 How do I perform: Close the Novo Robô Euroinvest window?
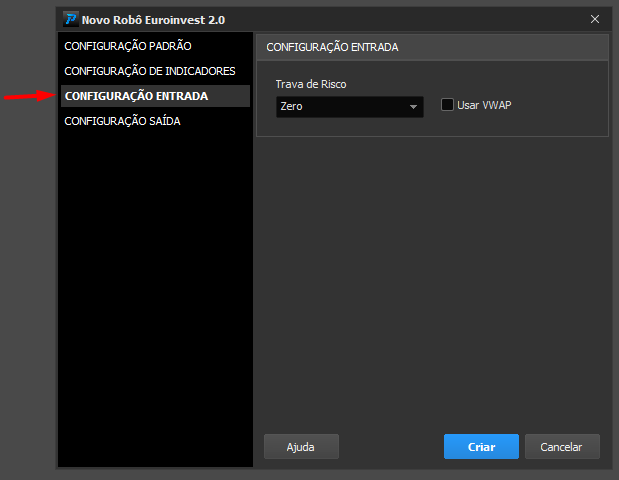tap(595, 19)
